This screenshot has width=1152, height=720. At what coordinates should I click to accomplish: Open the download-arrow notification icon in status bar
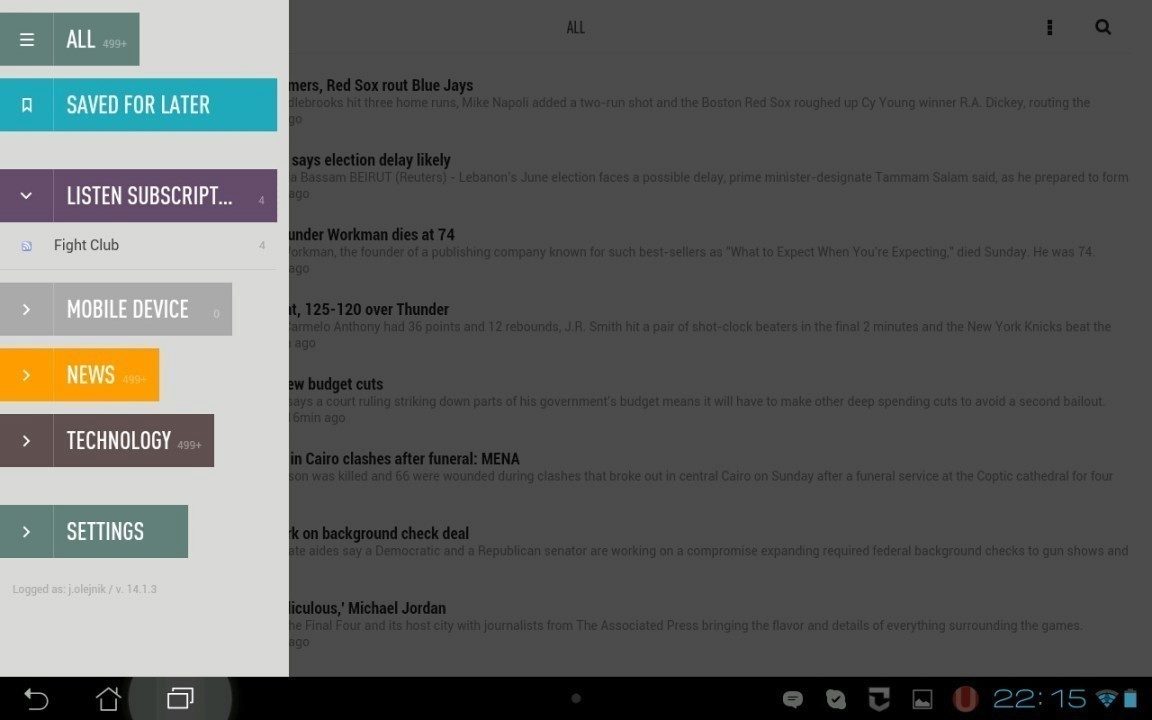coord(879,699)
